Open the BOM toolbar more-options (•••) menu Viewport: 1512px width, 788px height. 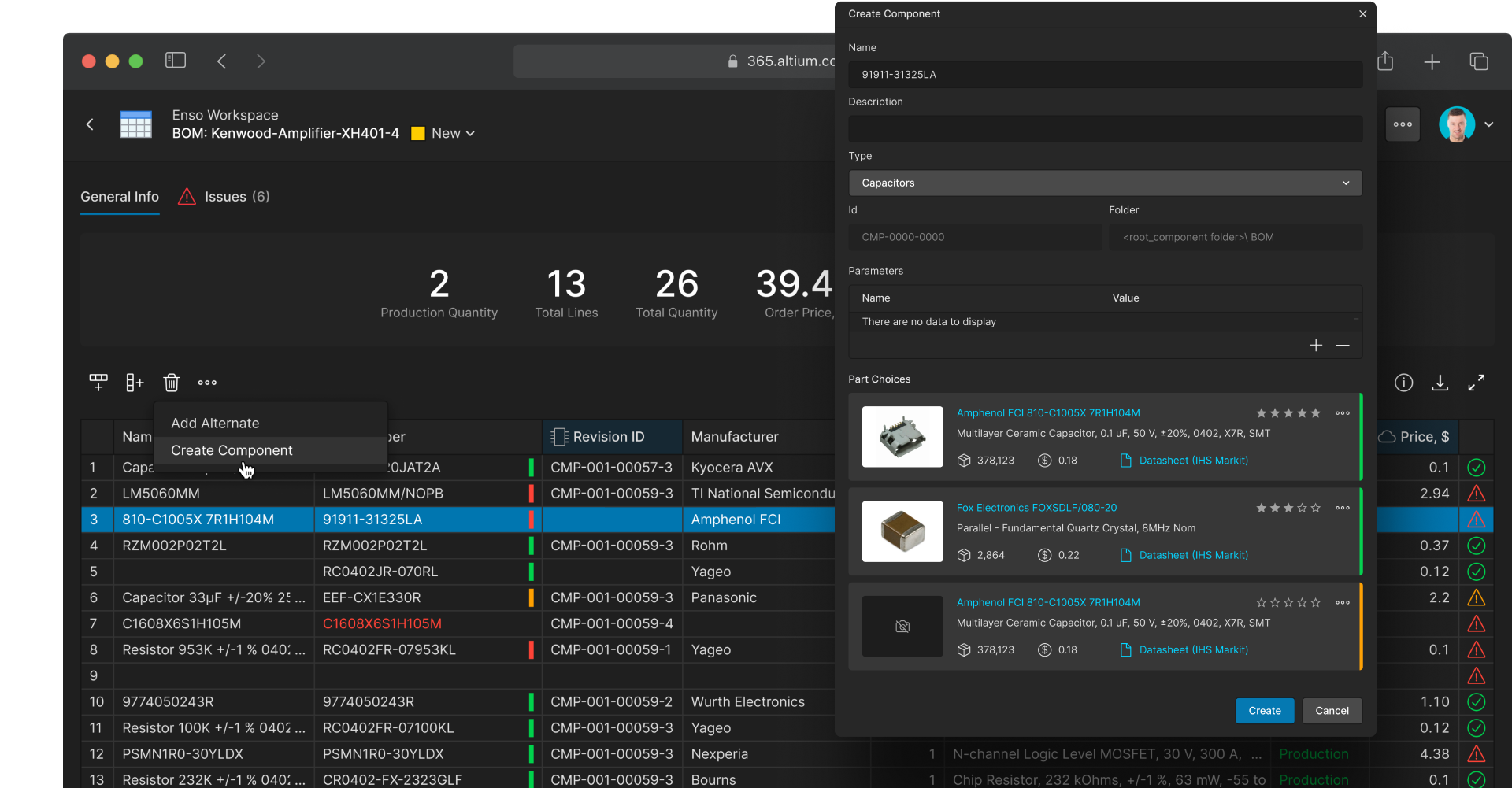(207, 383)
